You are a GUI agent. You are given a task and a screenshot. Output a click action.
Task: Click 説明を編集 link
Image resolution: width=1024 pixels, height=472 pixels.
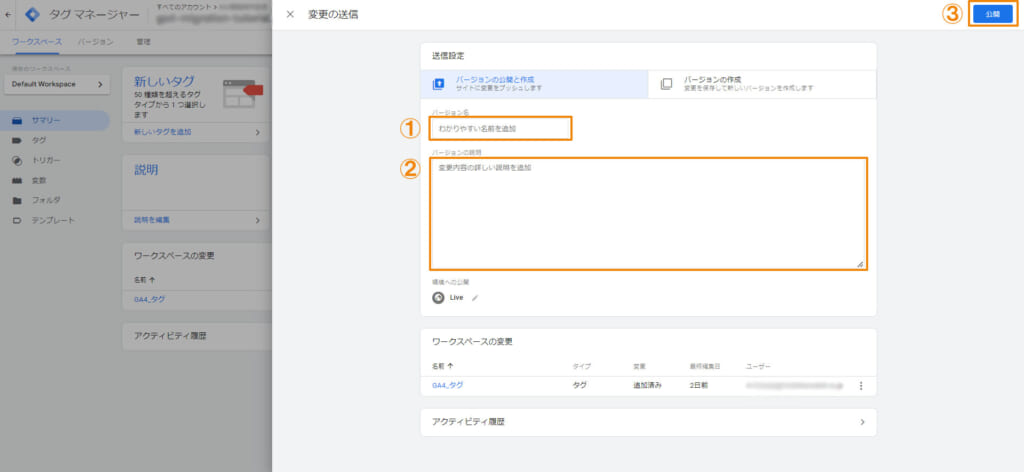152,220
